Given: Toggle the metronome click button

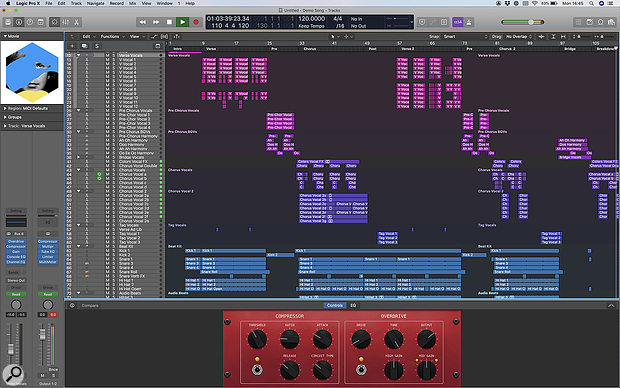Looking at the screenshot, I should point(469,22).
